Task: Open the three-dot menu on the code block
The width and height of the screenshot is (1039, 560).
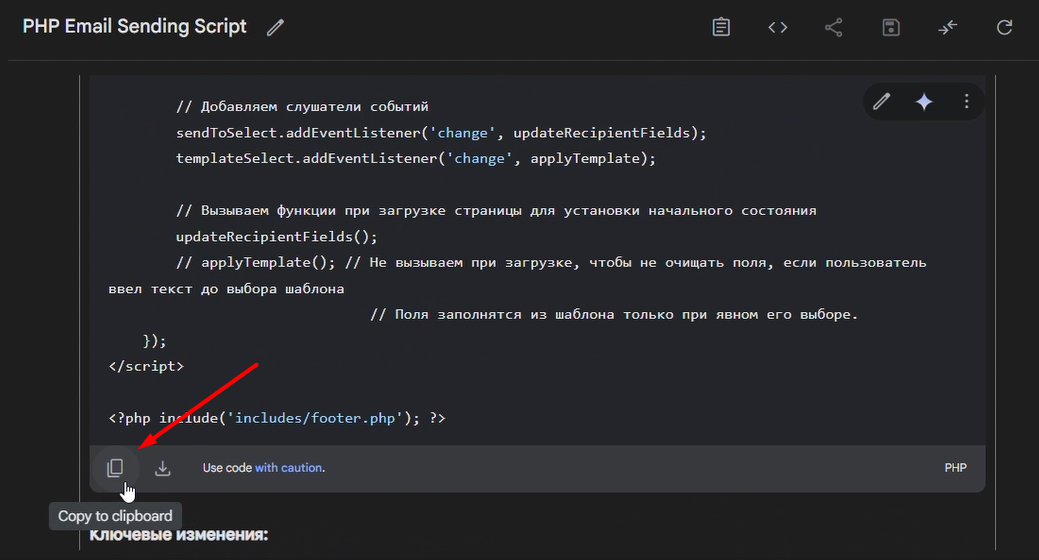Action: point(966,101)
